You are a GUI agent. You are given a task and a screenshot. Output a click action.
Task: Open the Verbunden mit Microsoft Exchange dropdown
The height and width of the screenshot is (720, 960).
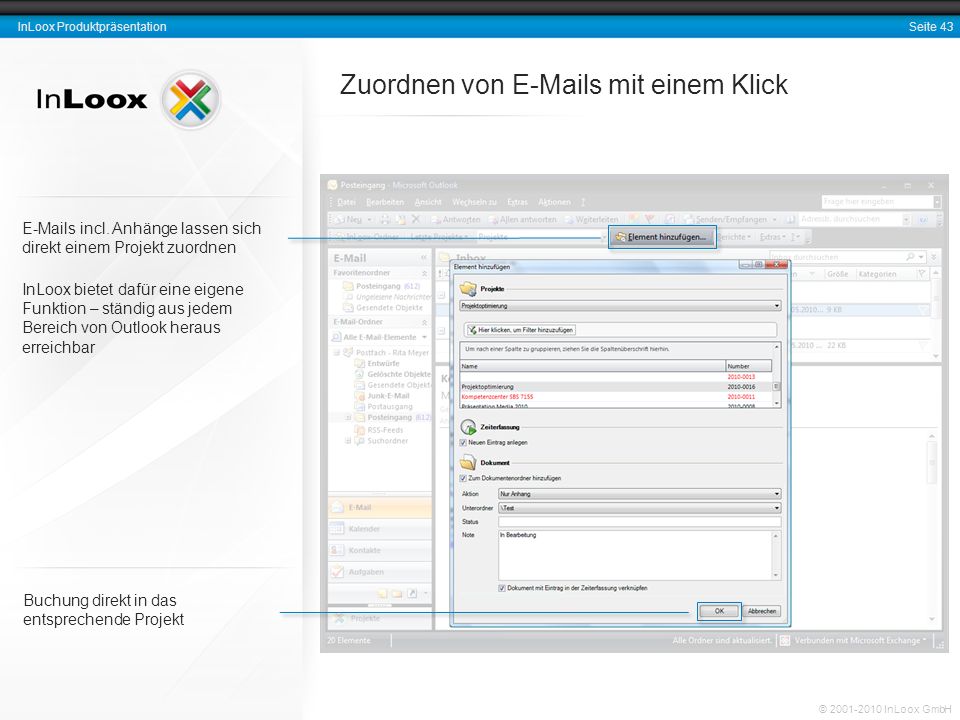[x=924, y=640]
